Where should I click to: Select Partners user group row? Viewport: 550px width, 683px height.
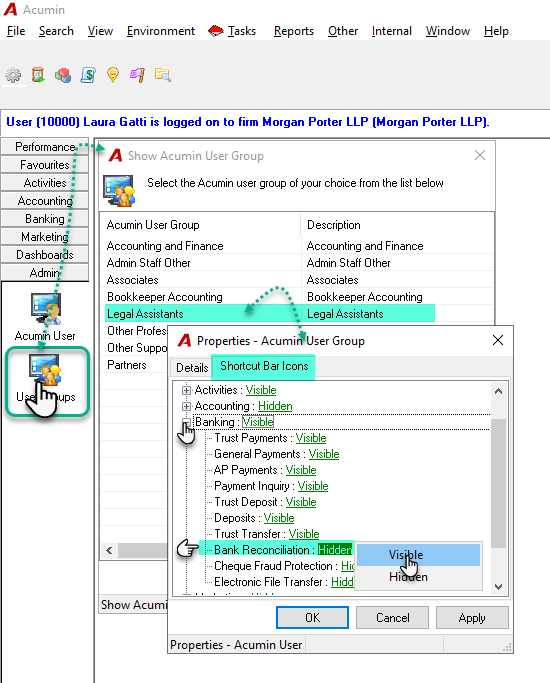click(135, 365)
